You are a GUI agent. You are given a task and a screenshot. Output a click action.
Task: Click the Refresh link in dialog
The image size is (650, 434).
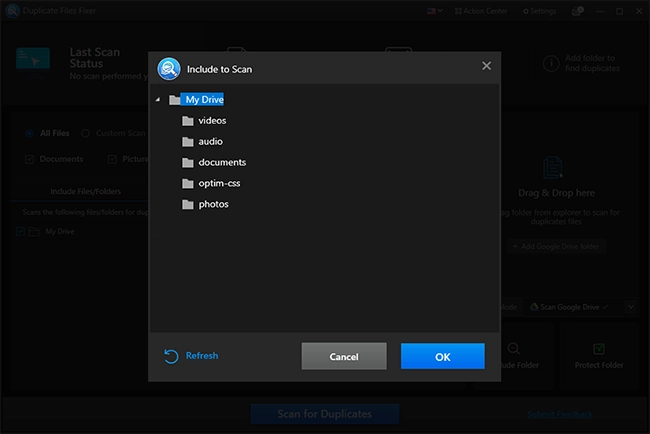coord(201,356)
